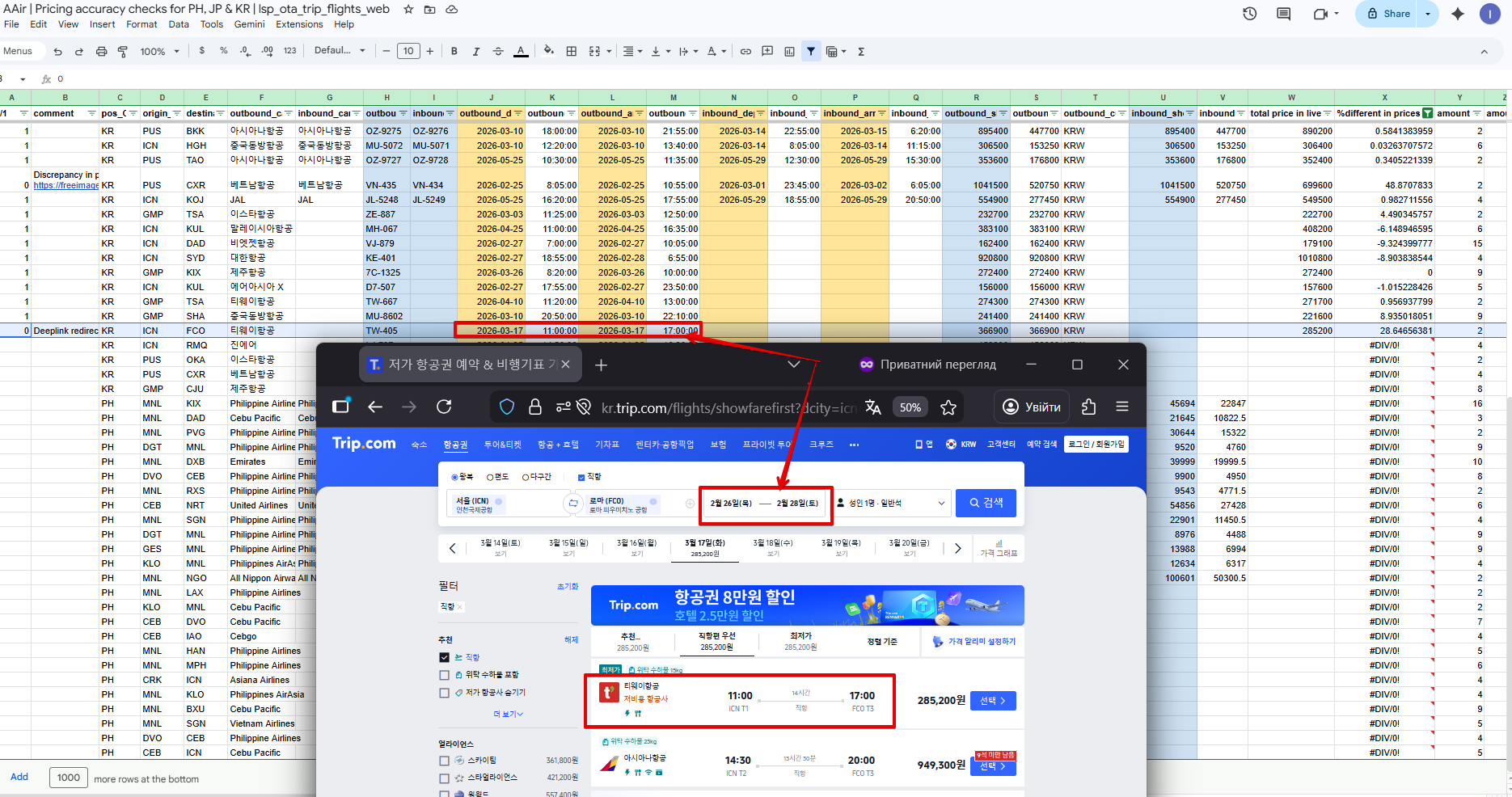Uncheck the 직항 filter in the 추천 sidebar
This screenshot has height=797, width=1512.
click(444, 657)
